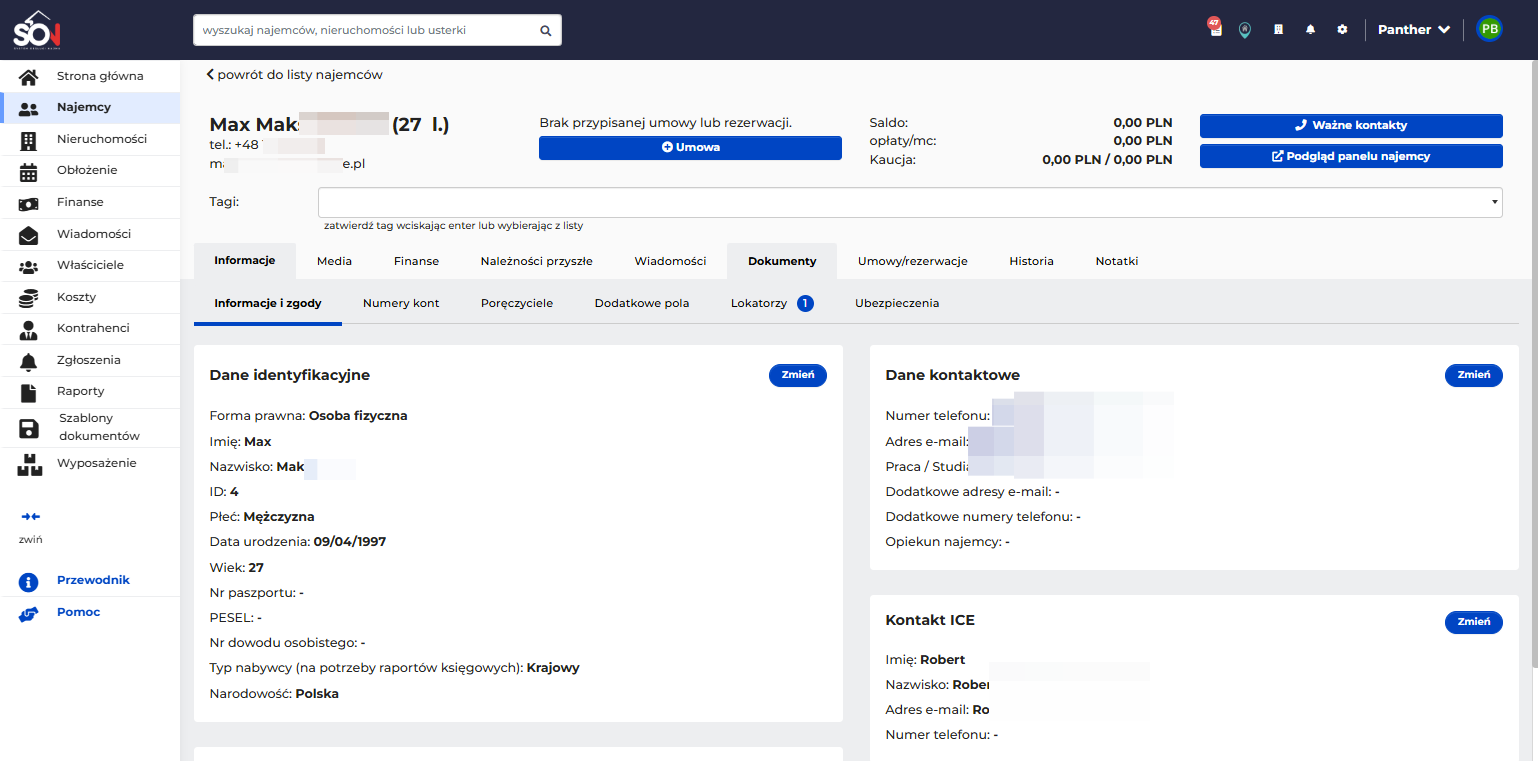The image size is (1538, 761).
Task: Select the Ubezpieczenia sub-tab
Action: [897, 303]
